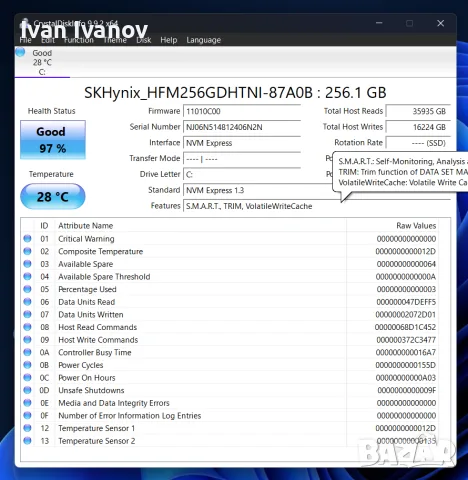The width and height of the screenshot is (468, 480).
Task: Click the Total Host Writes value 16224 GB
Action: click(418, 127)
